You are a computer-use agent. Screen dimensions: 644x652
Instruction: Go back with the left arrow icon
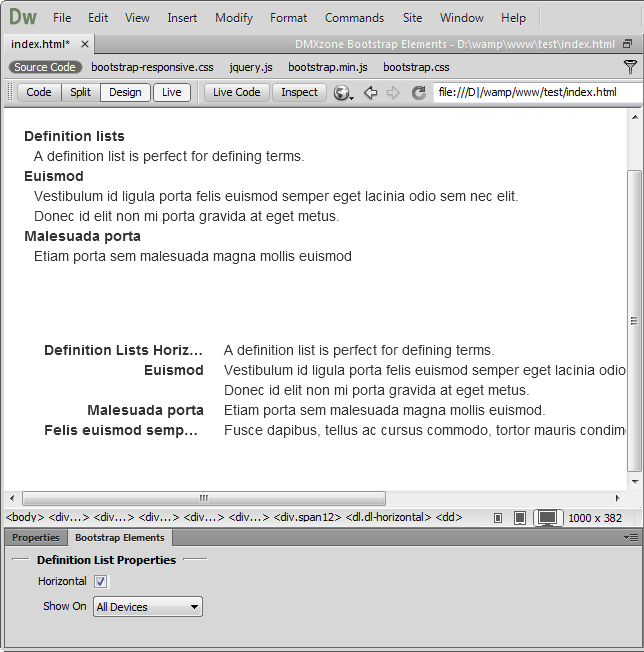(370, 92)
